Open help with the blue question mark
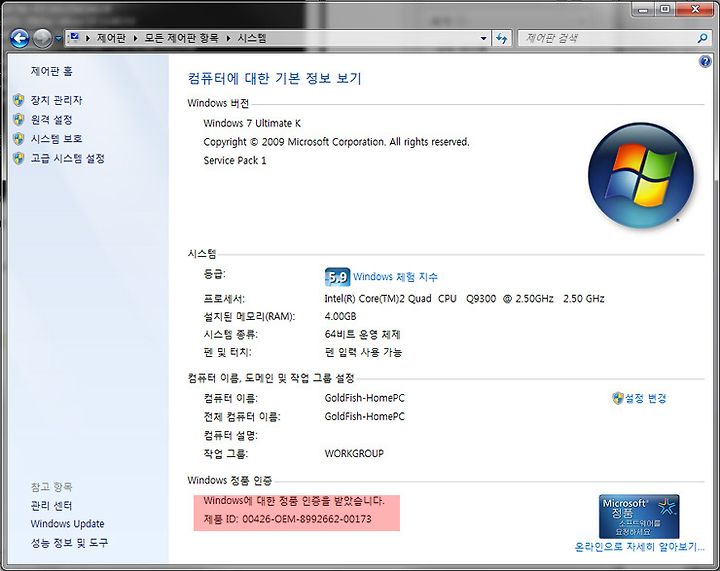This screenshot has width=720, height=571. coord(705,61)
